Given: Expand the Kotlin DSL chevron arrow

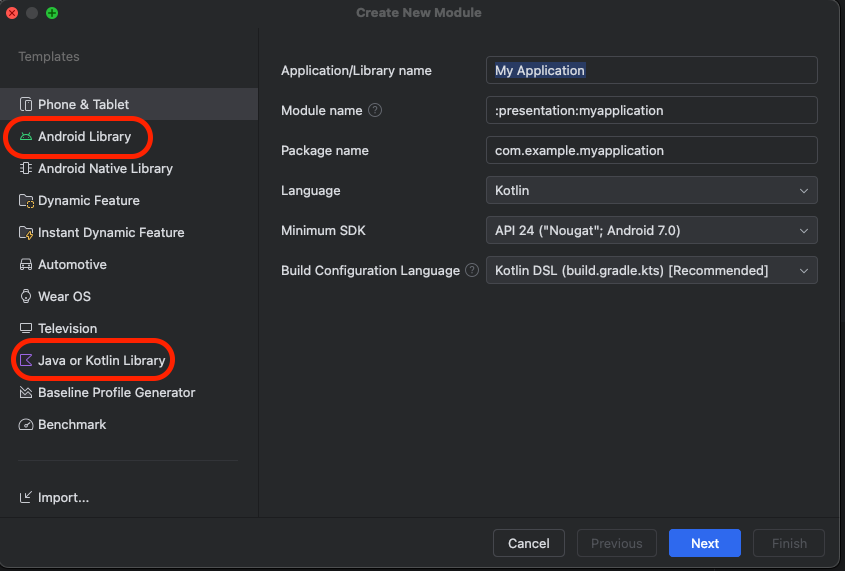Looking at the screenshot, I should pyautogui.click(x=804, y=270).
